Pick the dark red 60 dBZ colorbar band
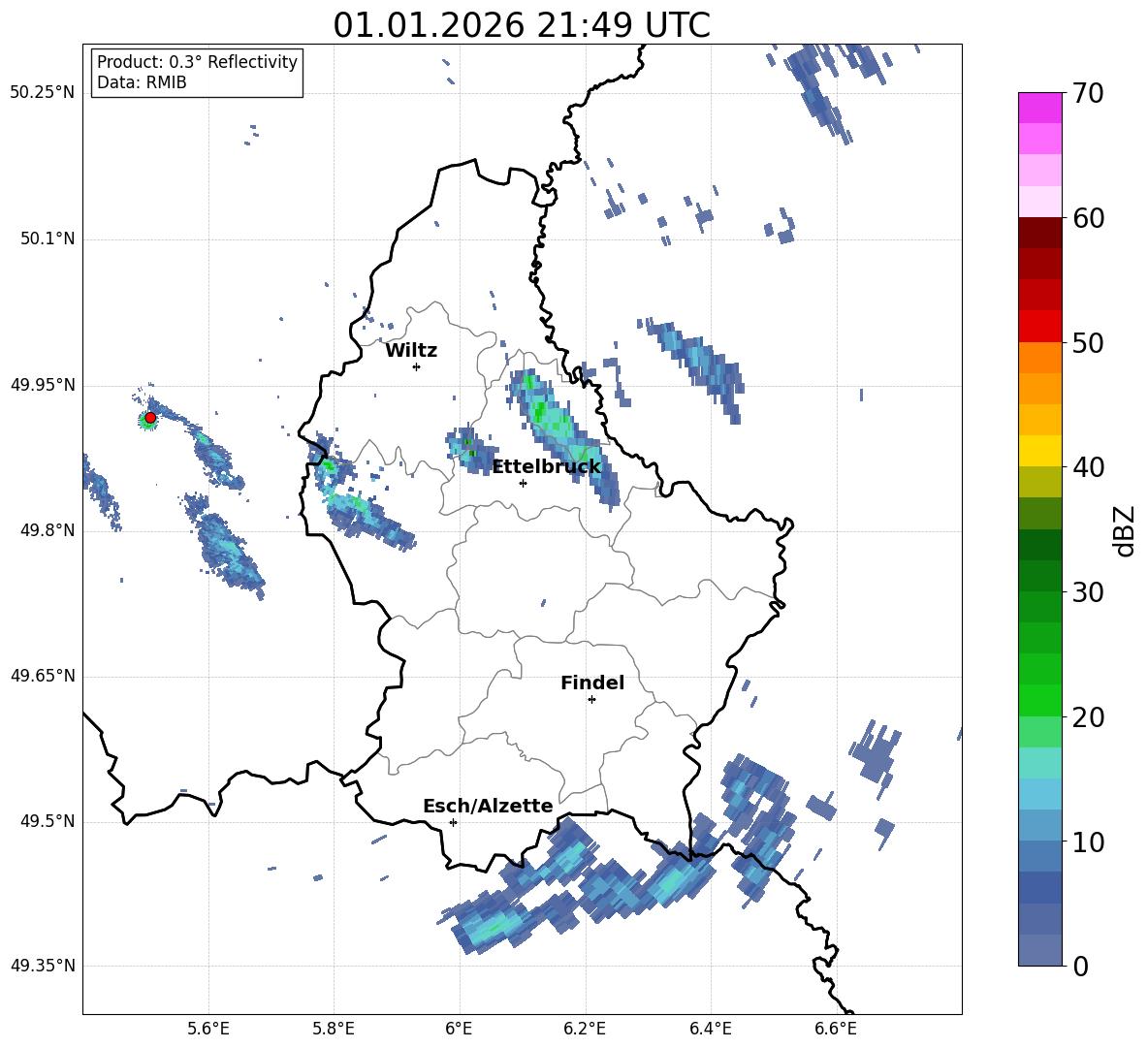The width and height of the screenshot is (1148, 1048). pyautogui.click(x=1039, y=233)
